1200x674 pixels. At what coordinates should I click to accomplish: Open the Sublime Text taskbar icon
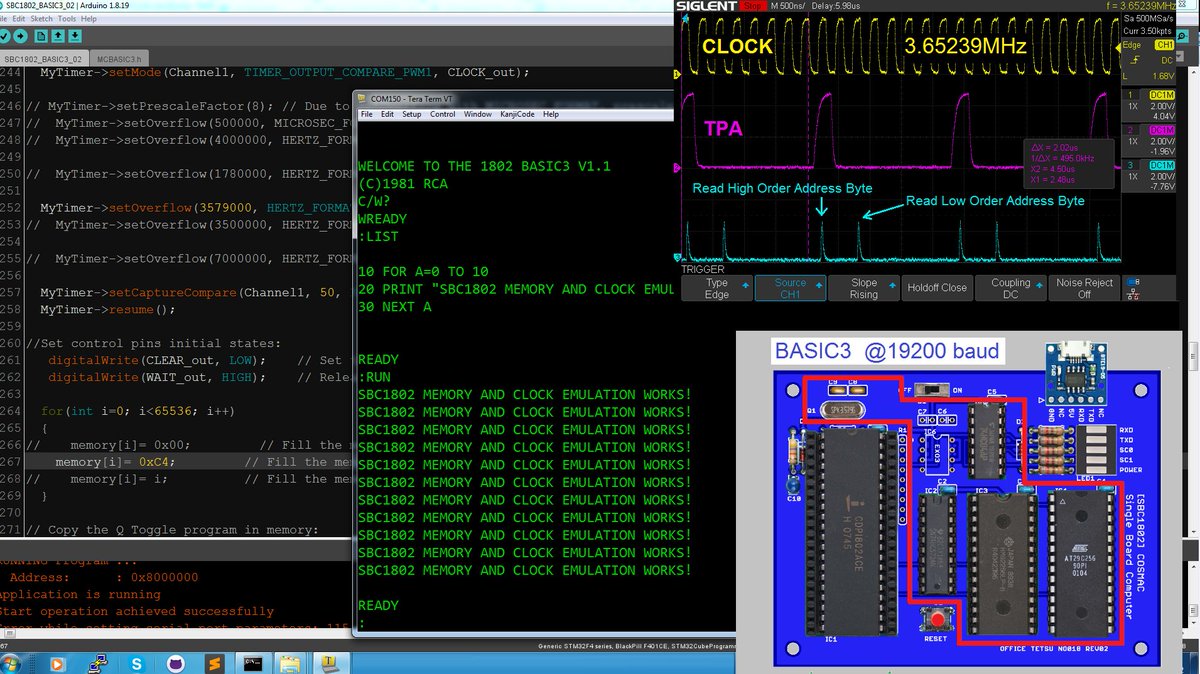[214, 664]
